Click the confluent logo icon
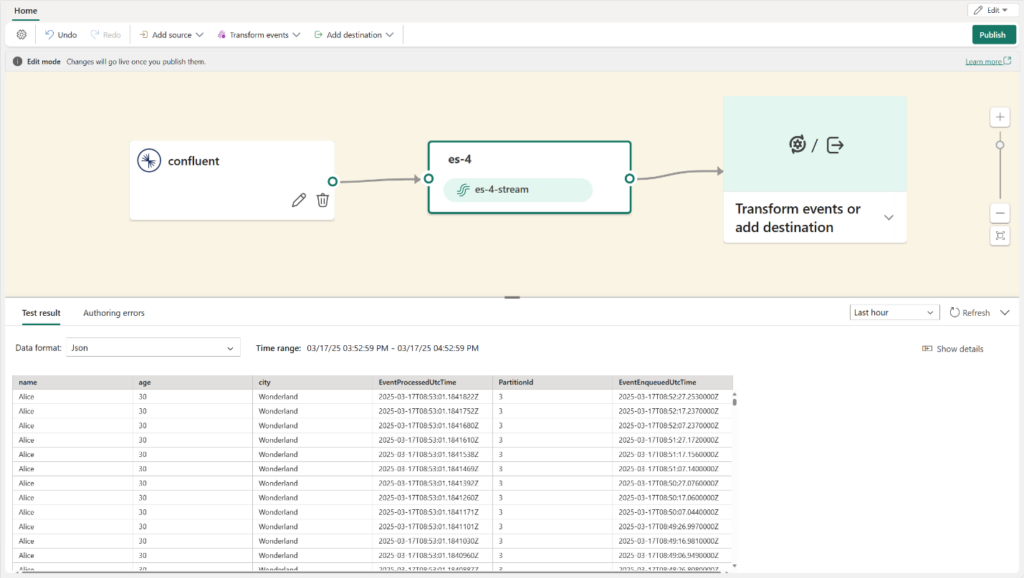Screen dimensions: 1024x578 point(149,161)
